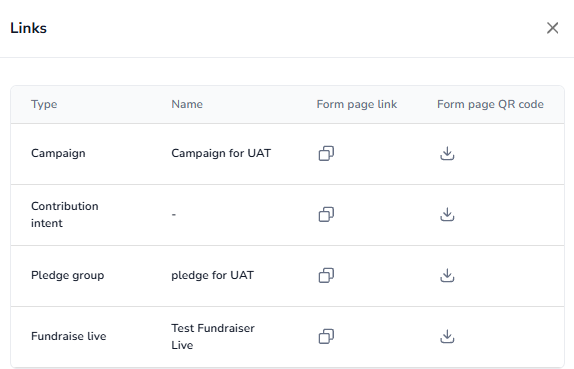Click the Form page link column header
Screen dimensions: 574x369
coord(357,104)
